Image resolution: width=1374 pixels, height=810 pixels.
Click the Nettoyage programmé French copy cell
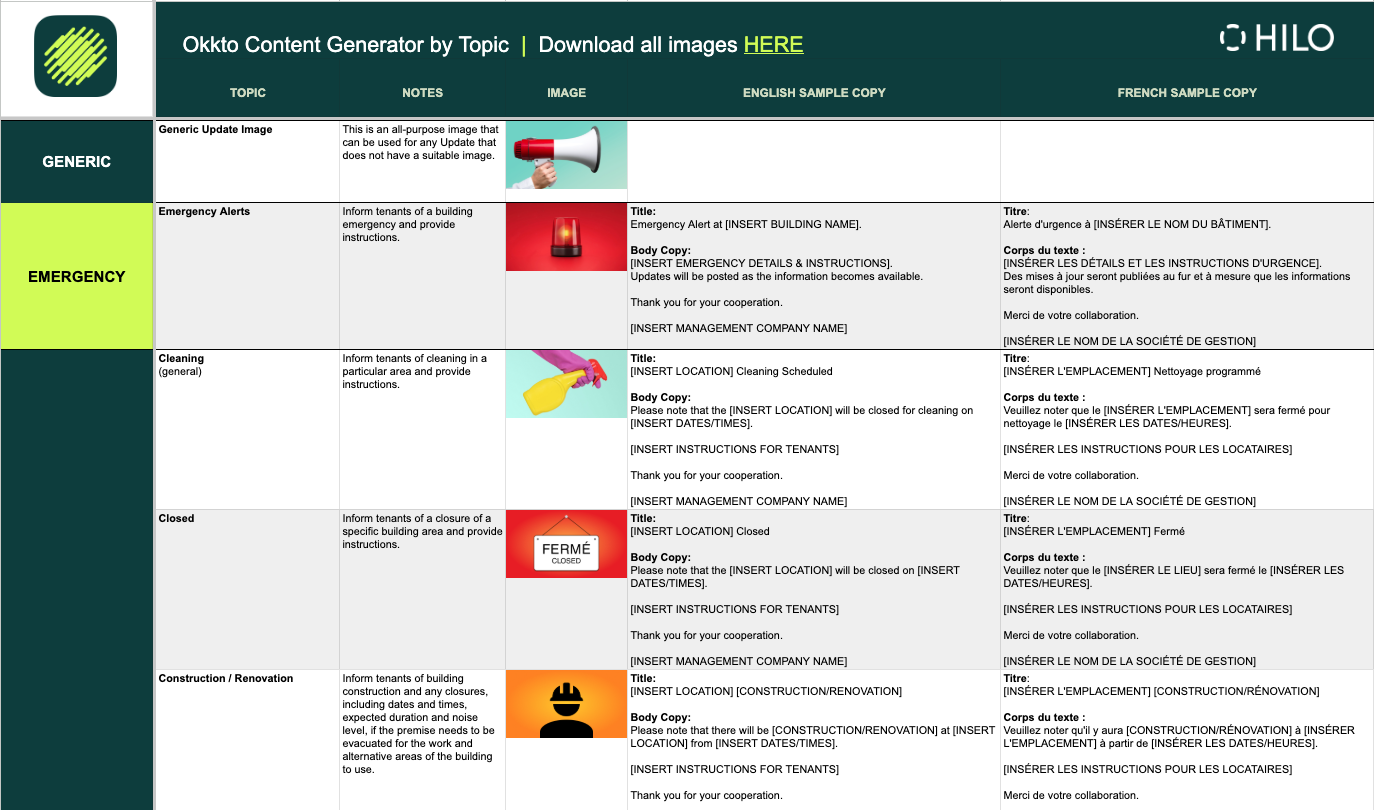click(x=1187, y=430)
